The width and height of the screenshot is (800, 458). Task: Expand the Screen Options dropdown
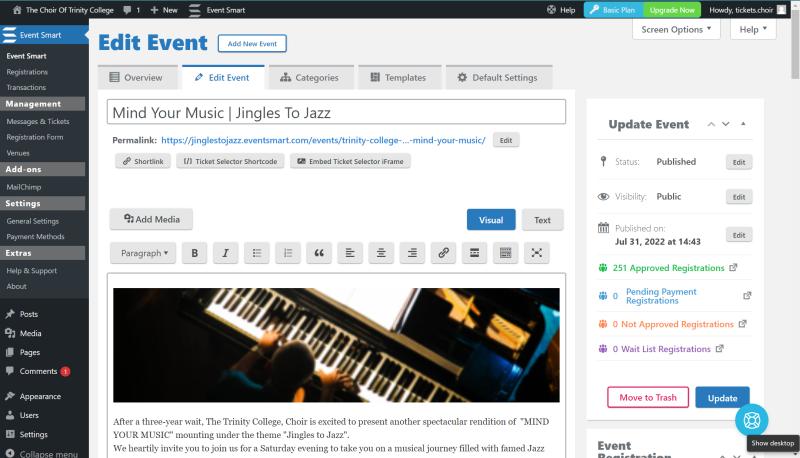[x=676, y=29]
